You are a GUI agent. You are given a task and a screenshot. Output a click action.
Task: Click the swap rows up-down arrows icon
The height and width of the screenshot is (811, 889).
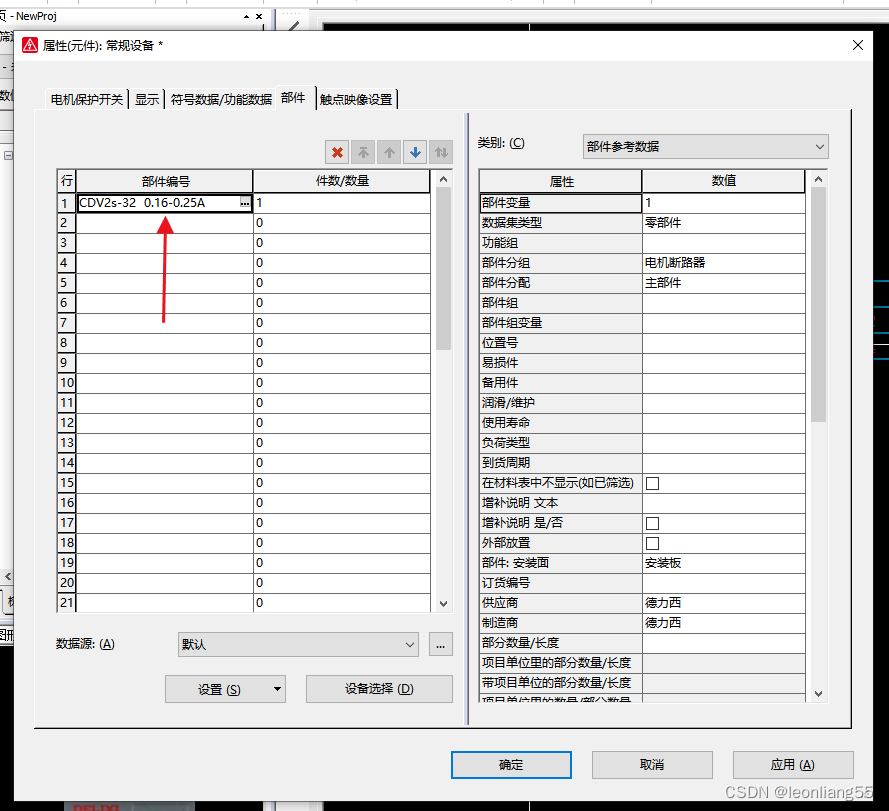tap(441, 153)
